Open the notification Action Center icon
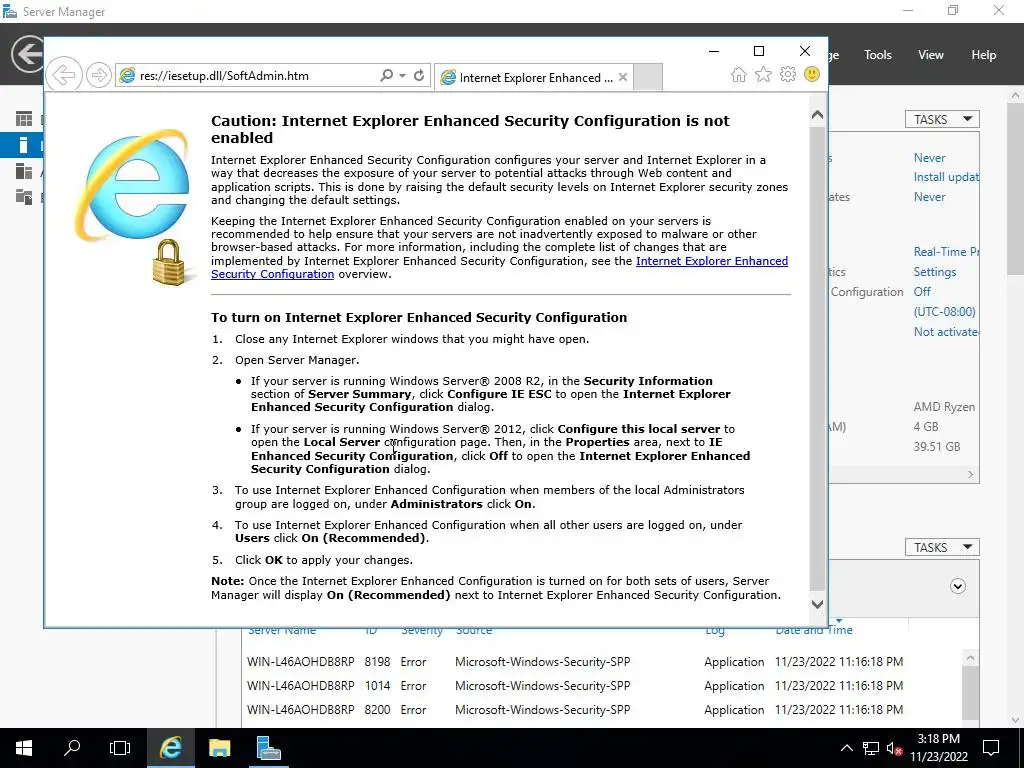This screenshot has height=768, width=1024. [991, 748]
